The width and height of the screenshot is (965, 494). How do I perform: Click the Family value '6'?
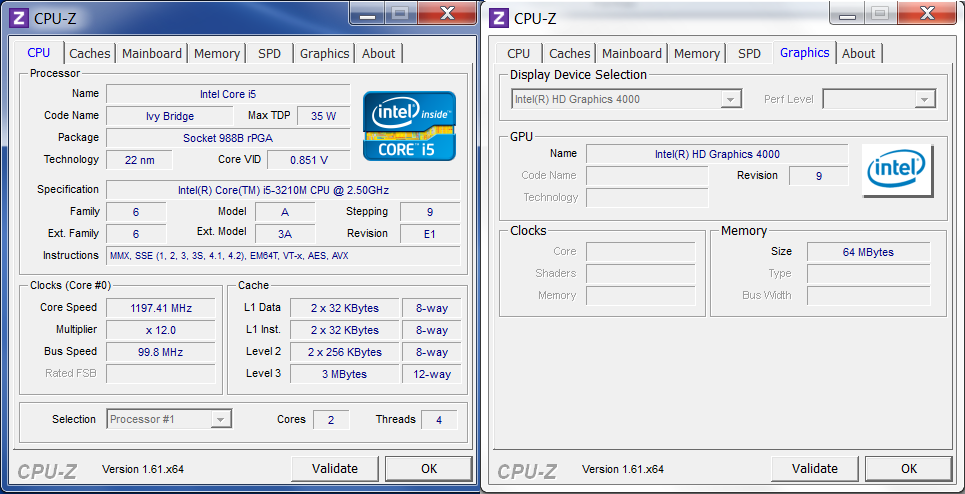(136, 212)
